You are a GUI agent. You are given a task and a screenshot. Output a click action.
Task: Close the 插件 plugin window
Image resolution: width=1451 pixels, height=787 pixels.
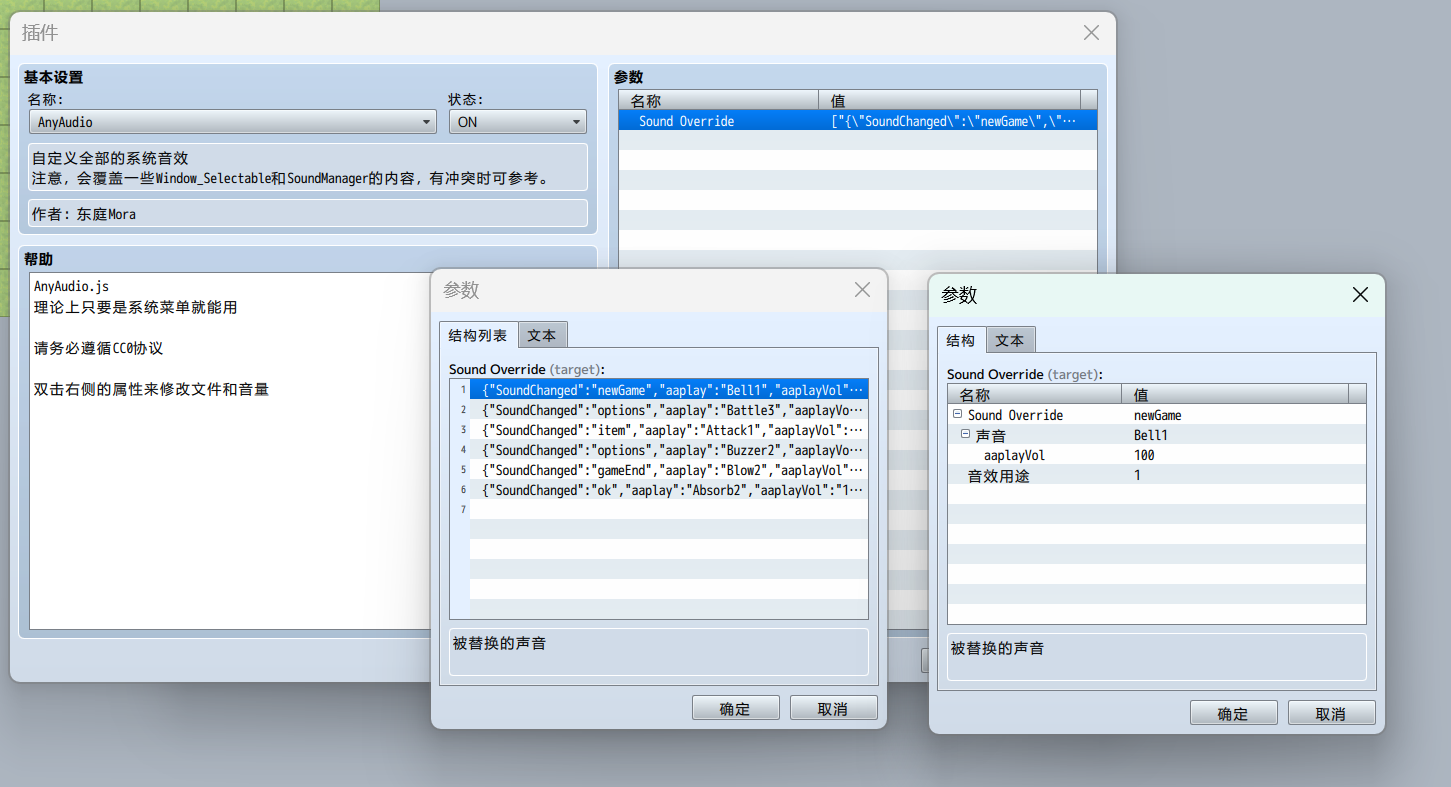click(x=1092, y=33)
